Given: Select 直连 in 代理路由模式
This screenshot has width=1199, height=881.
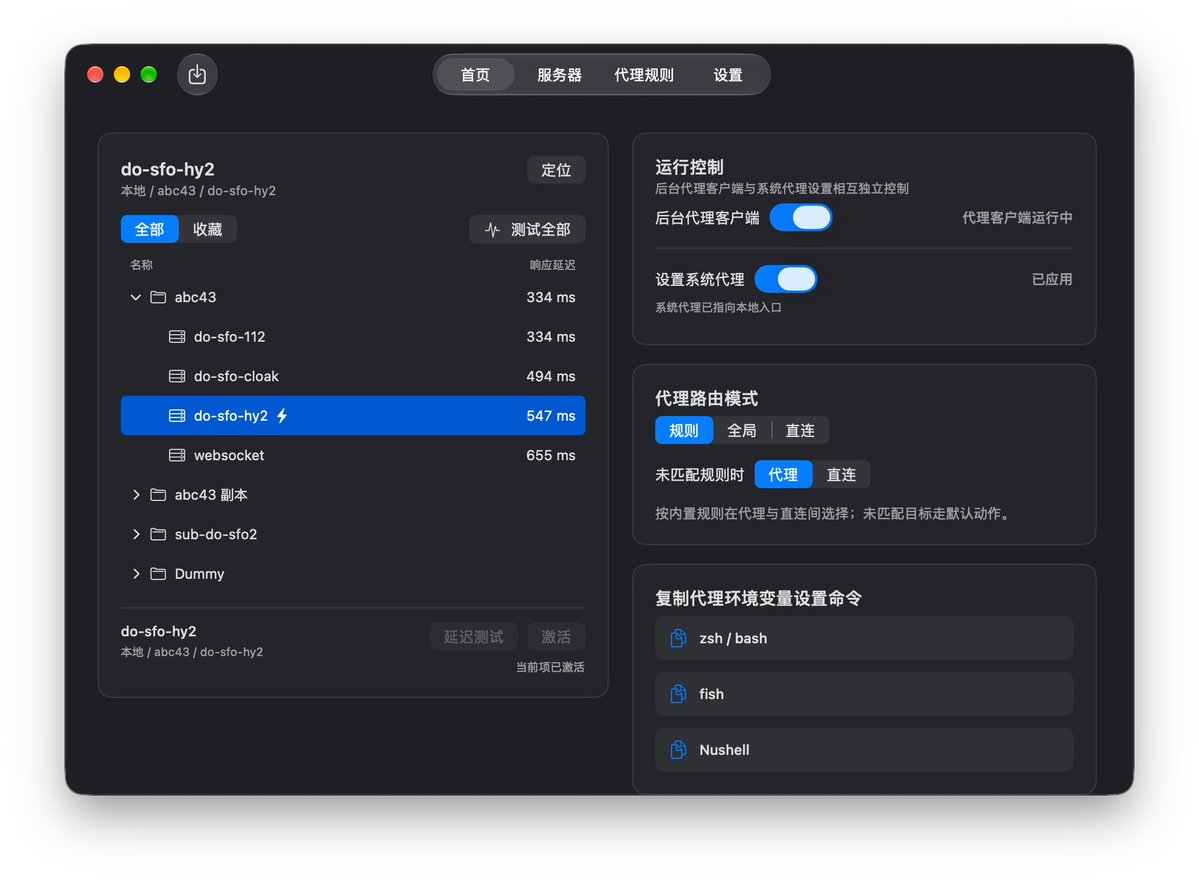Looking at the screenshot, I should pyautogui.click(x=800, y=431).
